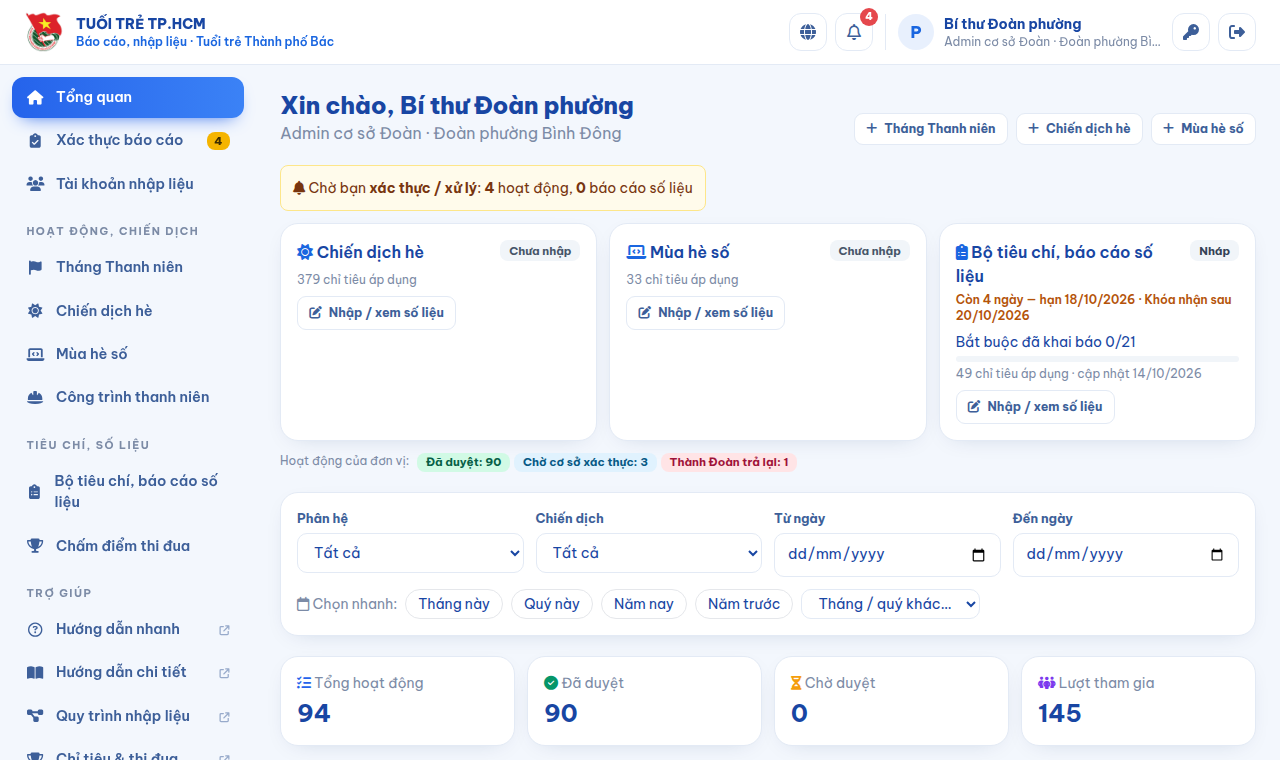The image size is (1280, 760).
Task: Select the Năm nay quick filter
Action: tap(644, 604)
